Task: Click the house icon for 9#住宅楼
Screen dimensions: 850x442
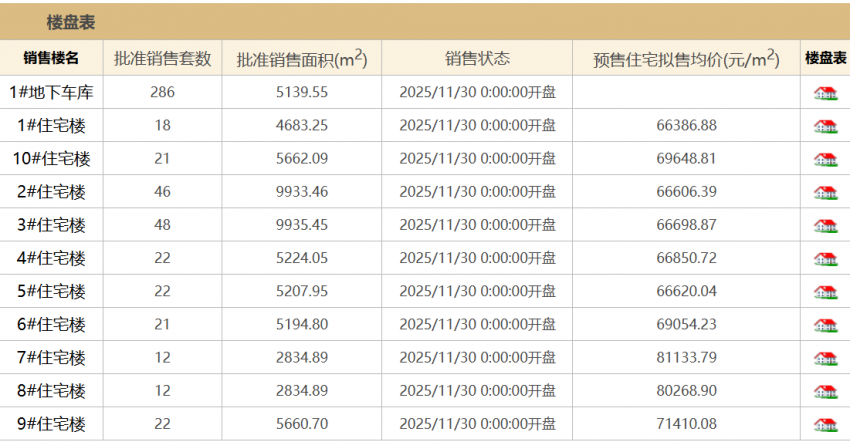Action: point(825,423)
